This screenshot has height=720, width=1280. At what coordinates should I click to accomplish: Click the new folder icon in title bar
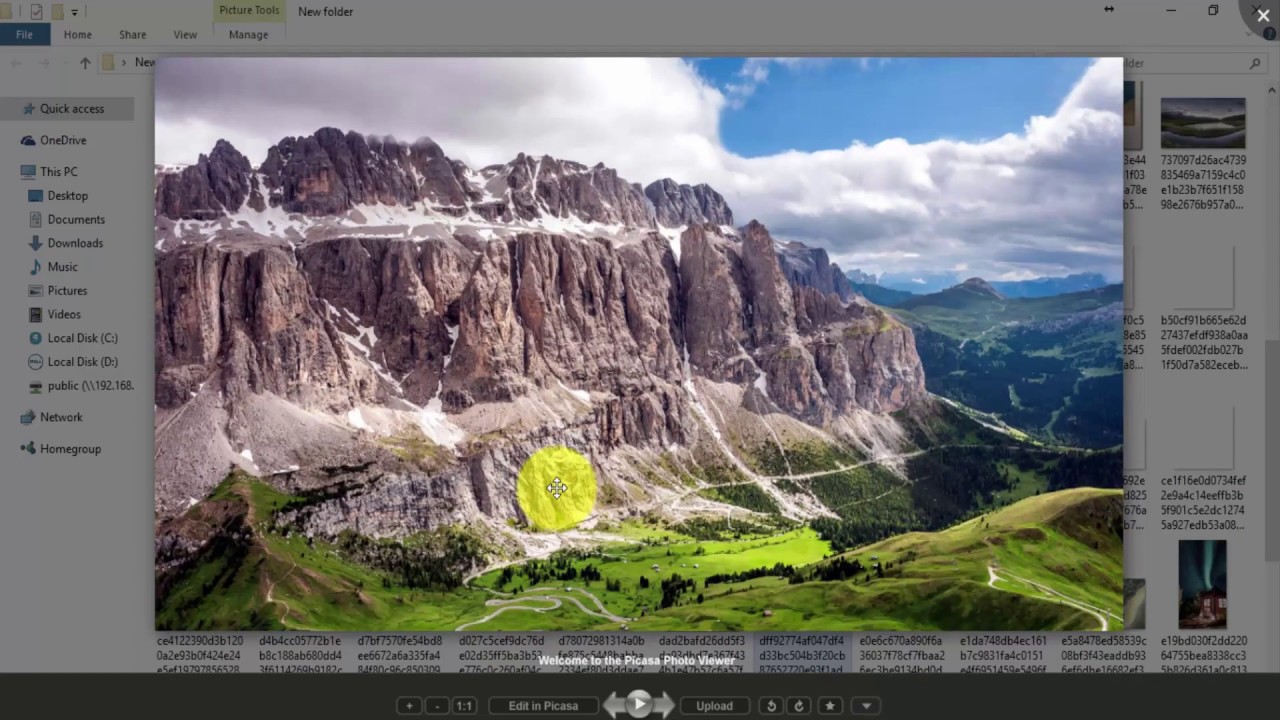[58, 12]
